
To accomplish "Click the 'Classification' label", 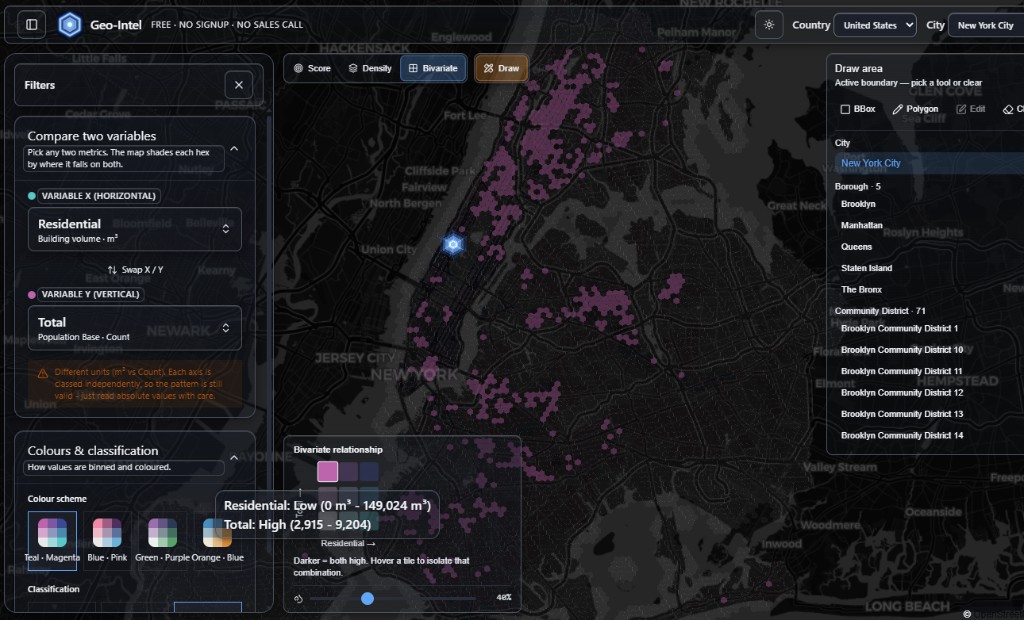I will click(54, 589).
